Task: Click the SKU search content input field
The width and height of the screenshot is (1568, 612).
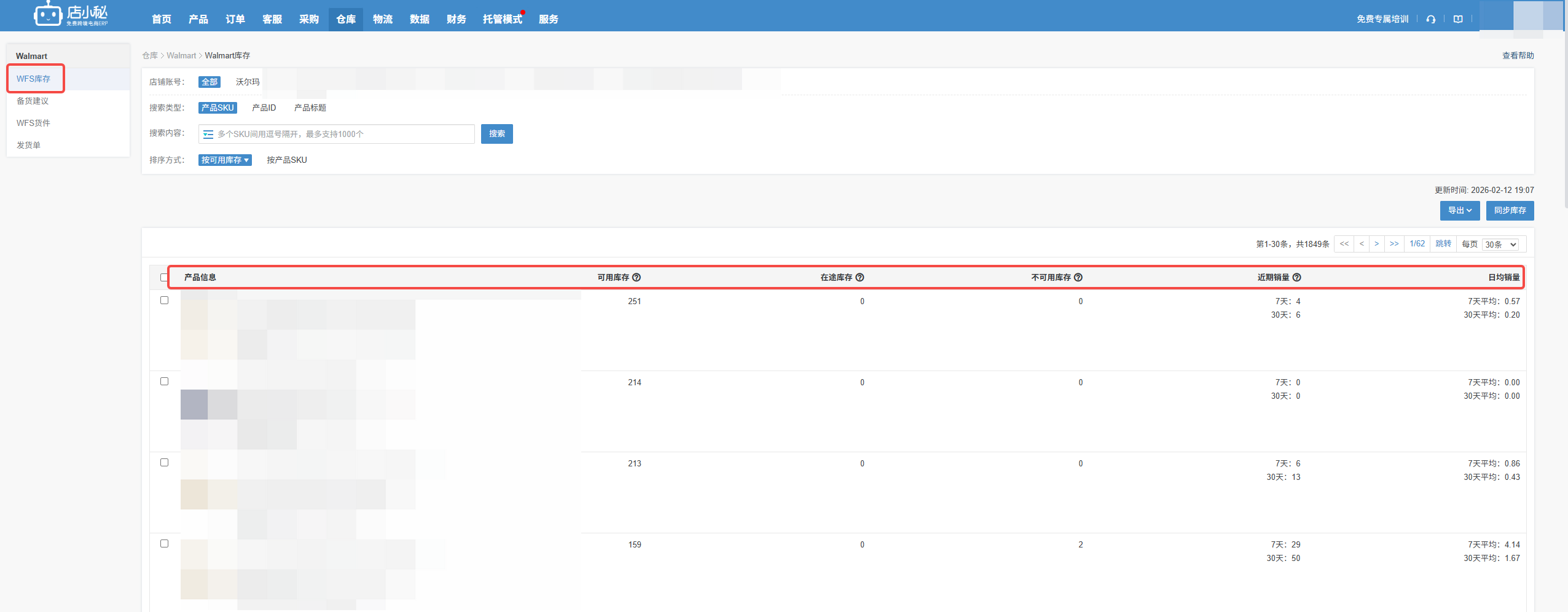Action: [x=344, y=134]
